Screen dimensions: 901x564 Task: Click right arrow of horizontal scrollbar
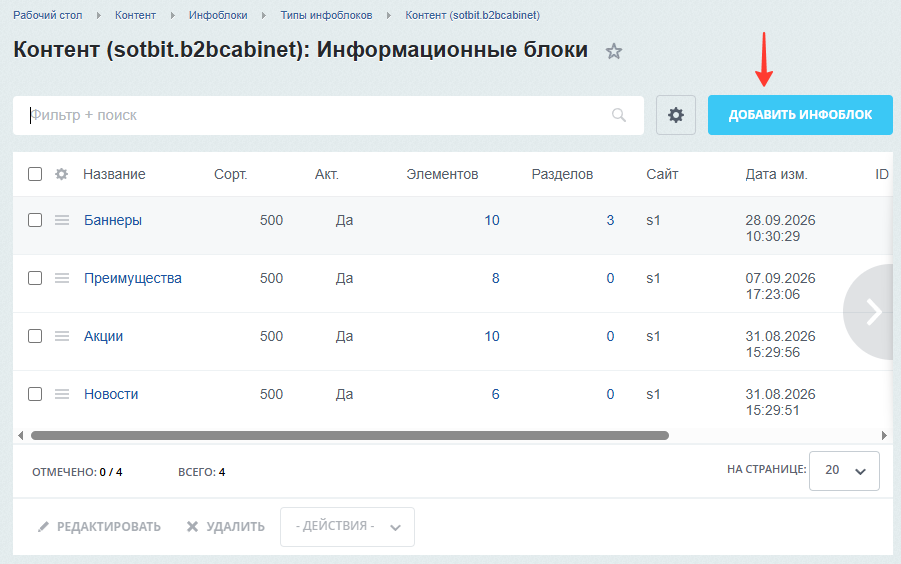coord(884,435)
